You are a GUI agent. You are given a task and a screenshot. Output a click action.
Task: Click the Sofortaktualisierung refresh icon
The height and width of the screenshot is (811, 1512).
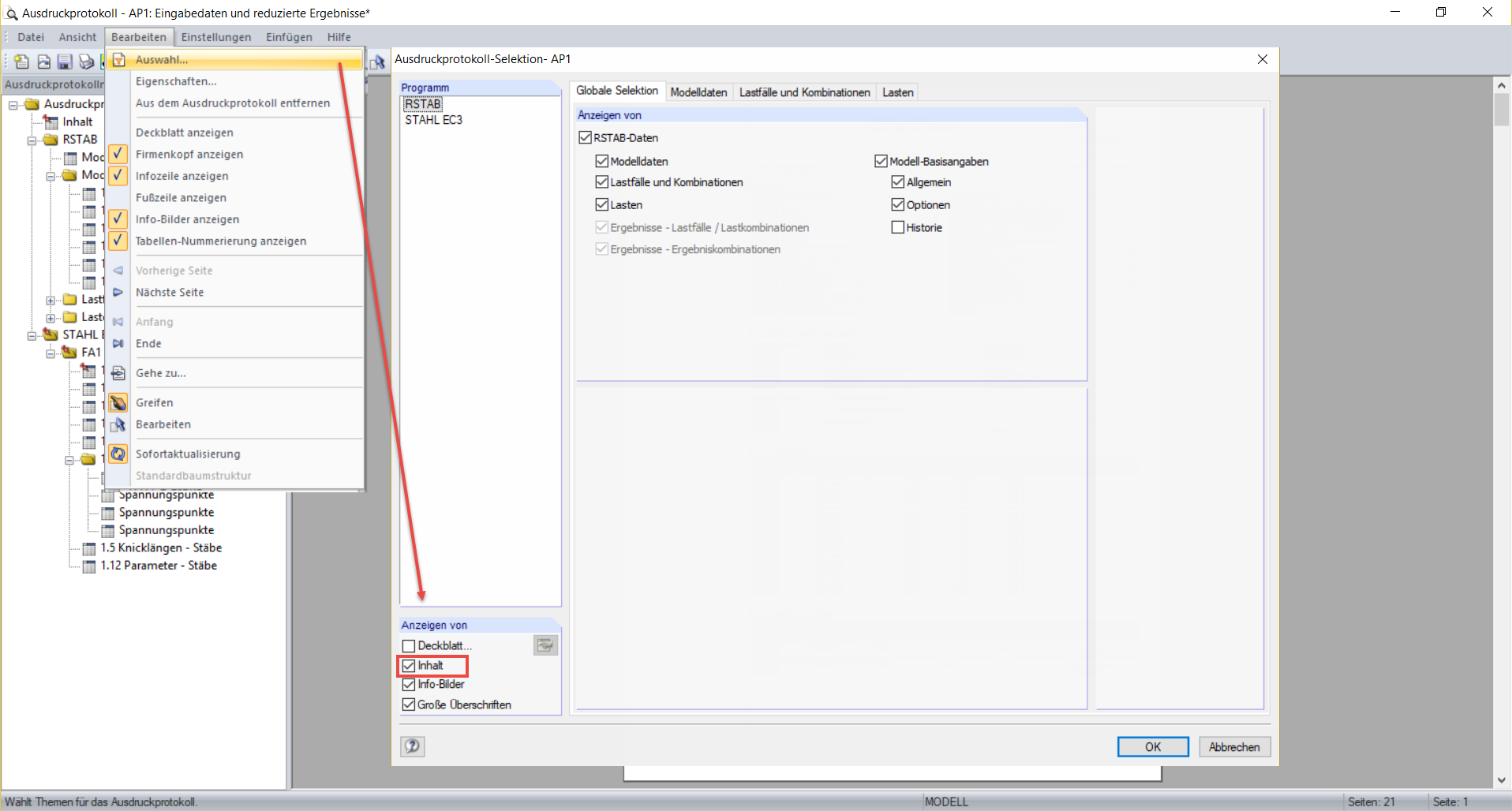point(118,454)
